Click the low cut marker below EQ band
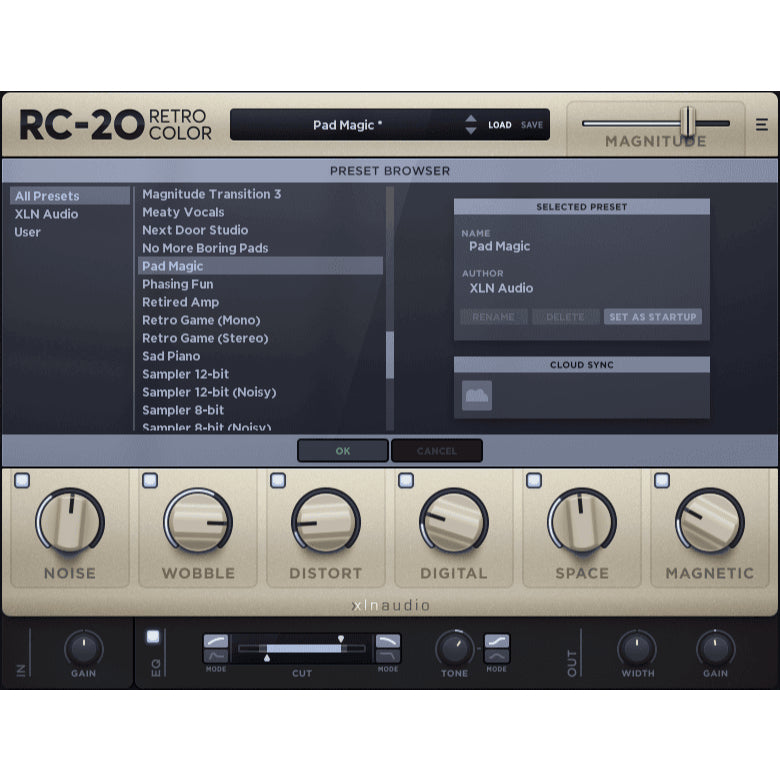 (x=267, y=658)
